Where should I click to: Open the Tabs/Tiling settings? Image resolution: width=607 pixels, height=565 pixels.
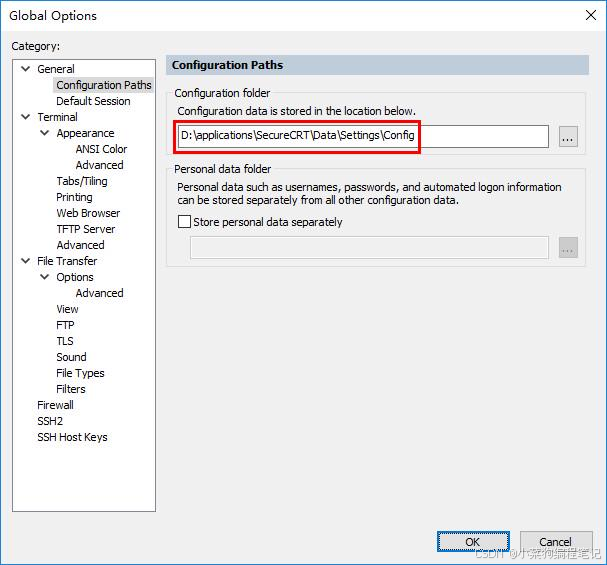pos(82,181)
